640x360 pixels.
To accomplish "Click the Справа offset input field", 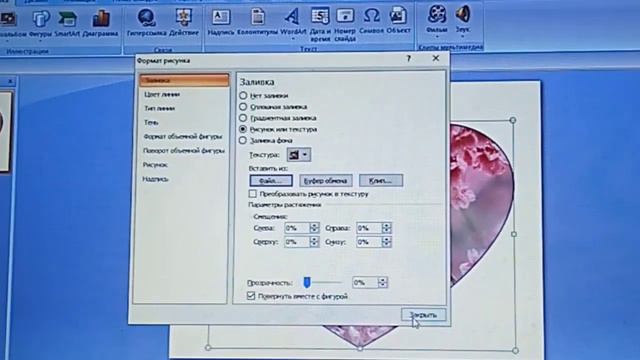I will click(x=369, y=228).
